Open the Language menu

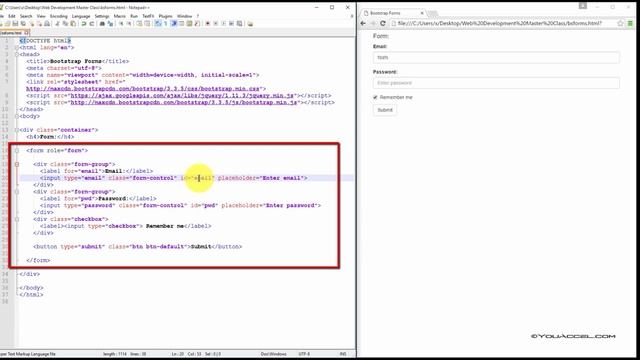[x=81, y=16]
